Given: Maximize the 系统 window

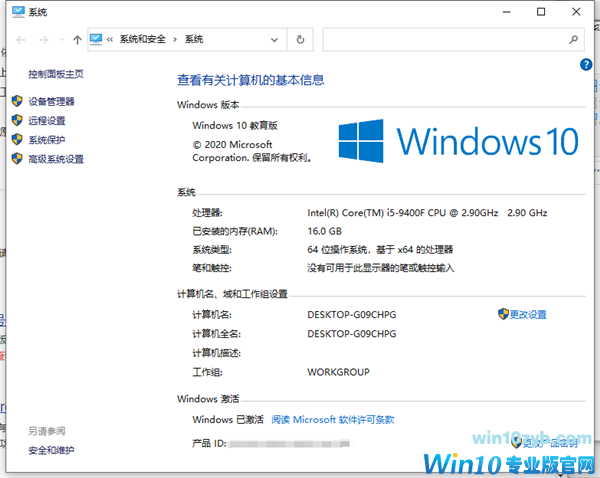Looking at the screenshot, I should pos(541,12).
